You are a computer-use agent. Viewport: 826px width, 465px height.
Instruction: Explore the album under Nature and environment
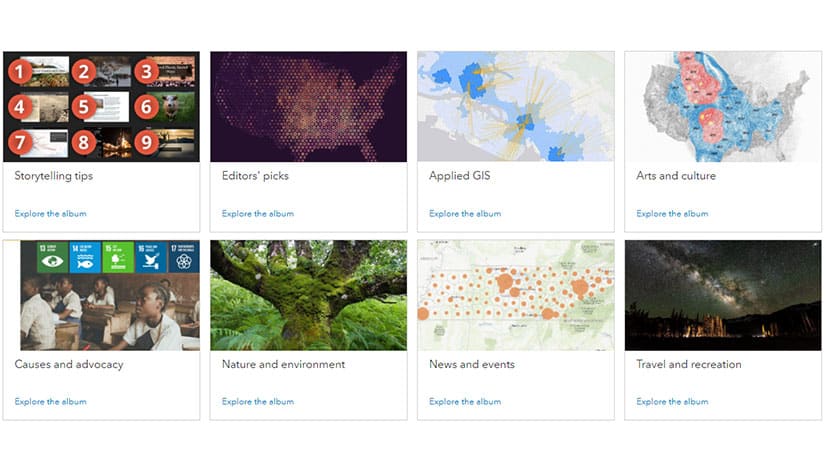coord(257,402)
